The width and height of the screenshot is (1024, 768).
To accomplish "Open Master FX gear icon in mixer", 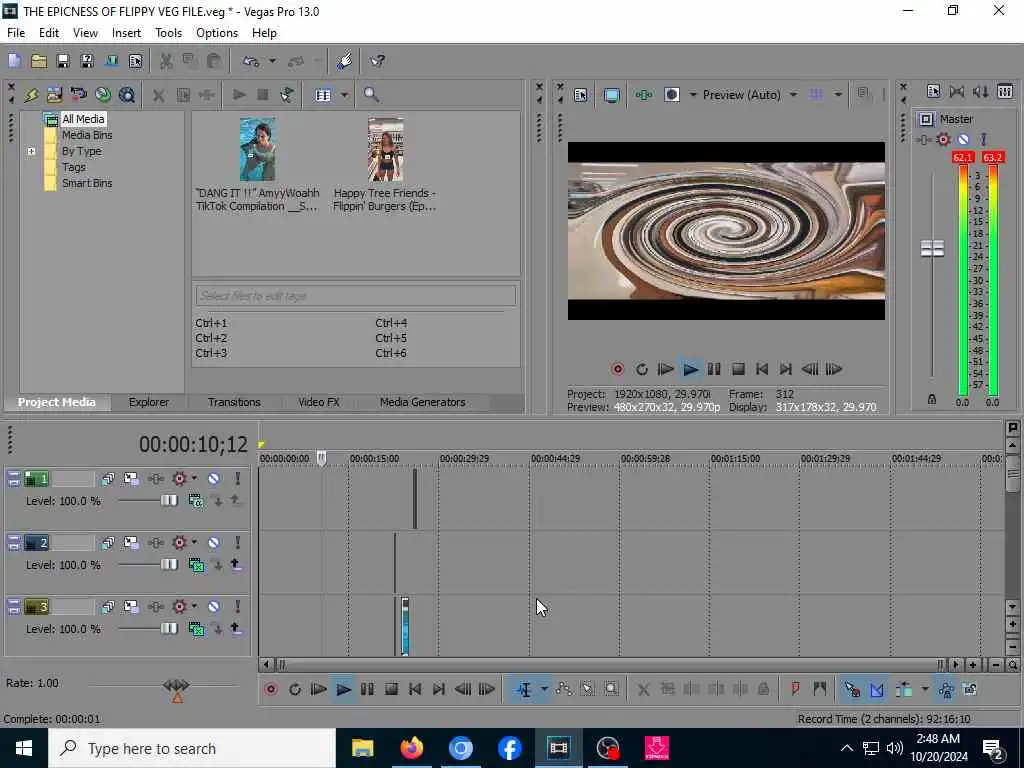I will (943, 139).
